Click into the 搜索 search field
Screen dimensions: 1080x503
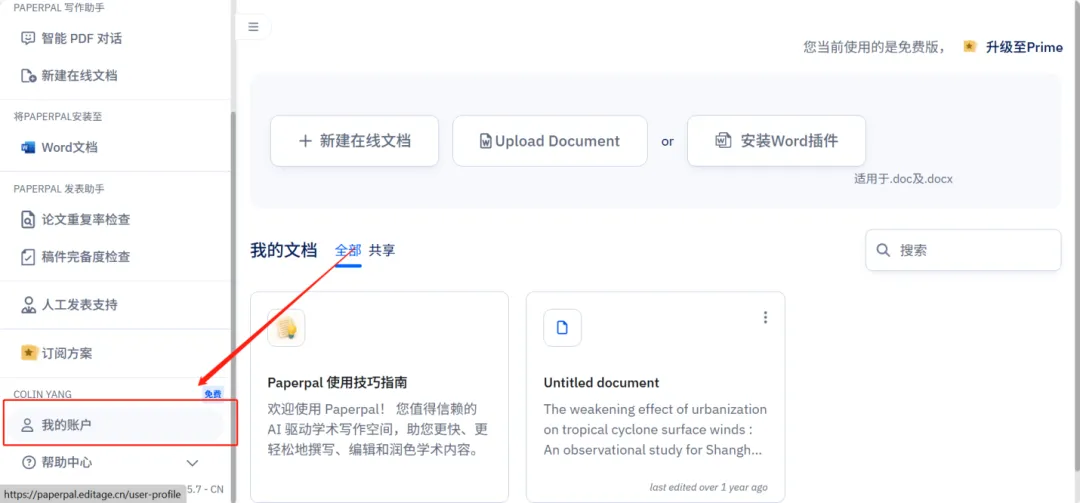[963, 250]
